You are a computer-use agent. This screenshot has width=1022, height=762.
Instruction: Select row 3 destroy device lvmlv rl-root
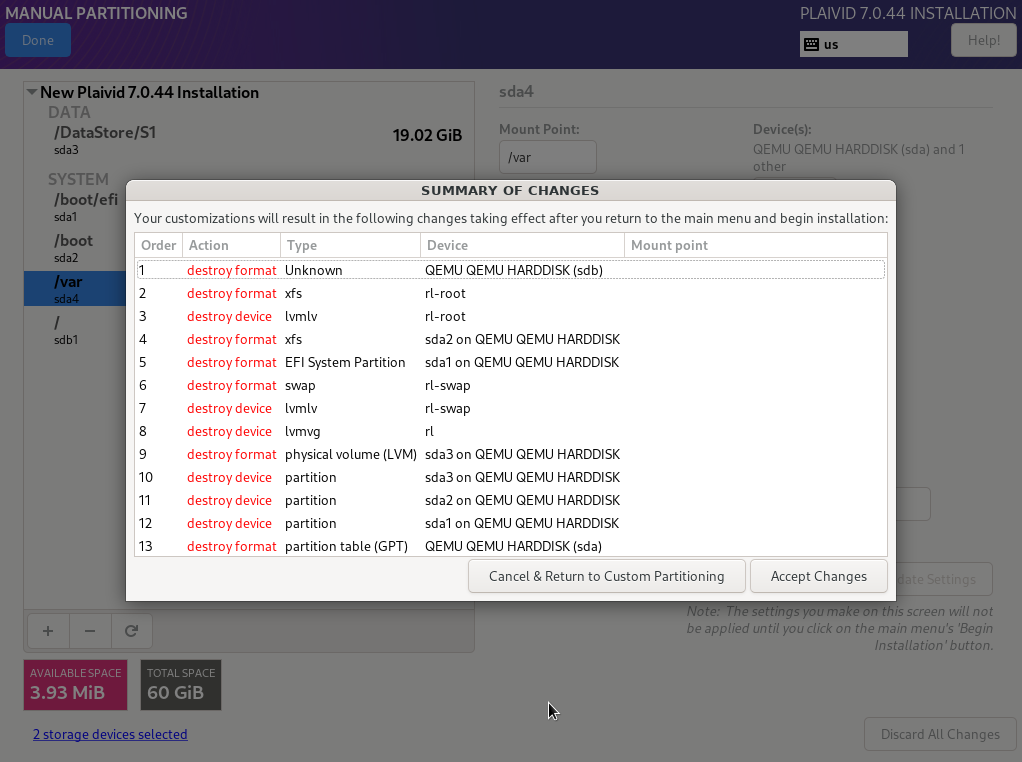(511, 316)
